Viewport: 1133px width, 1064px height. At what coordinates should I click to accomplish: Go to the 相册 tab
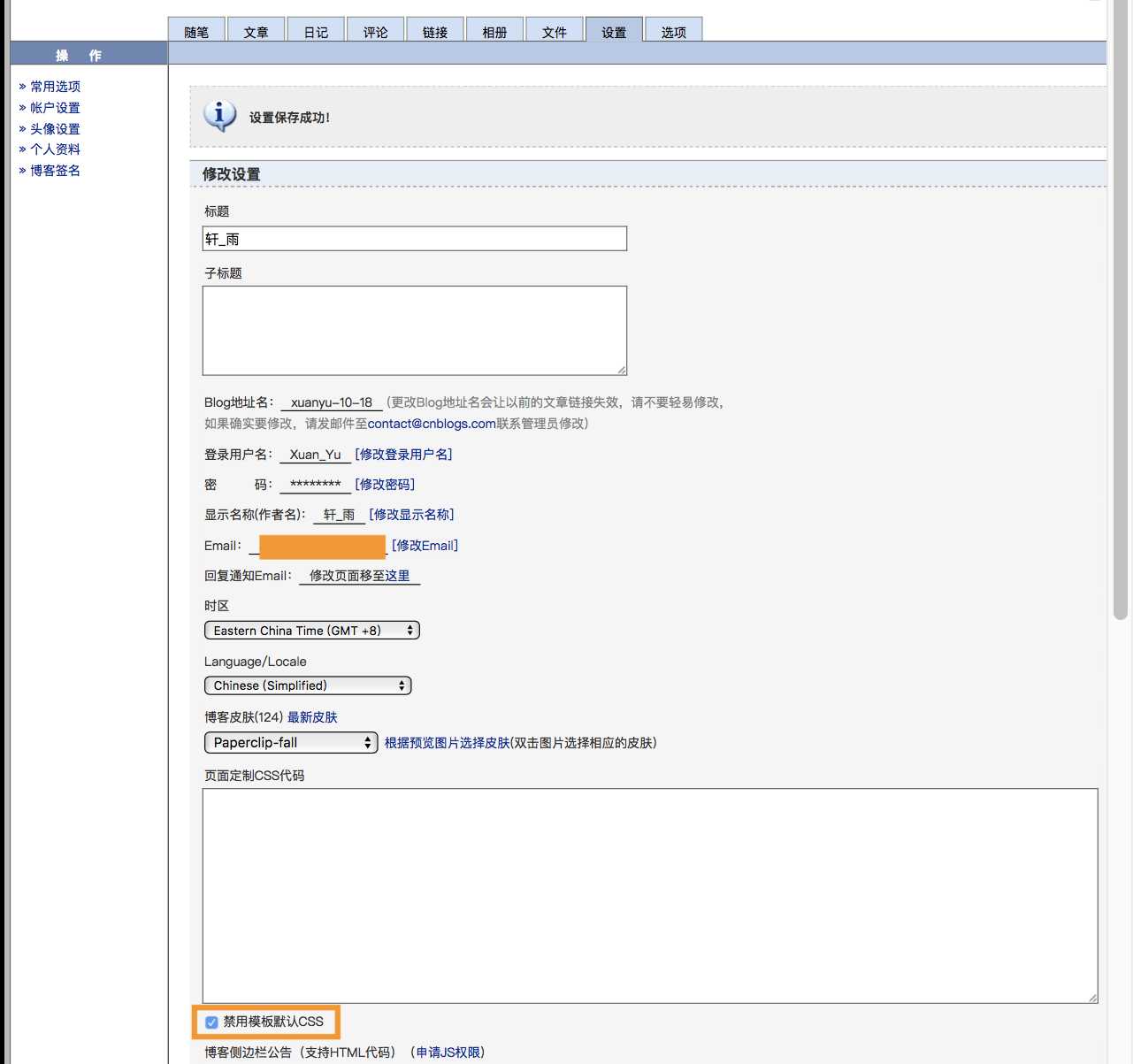pyautogui.click(x=494, y=32)
